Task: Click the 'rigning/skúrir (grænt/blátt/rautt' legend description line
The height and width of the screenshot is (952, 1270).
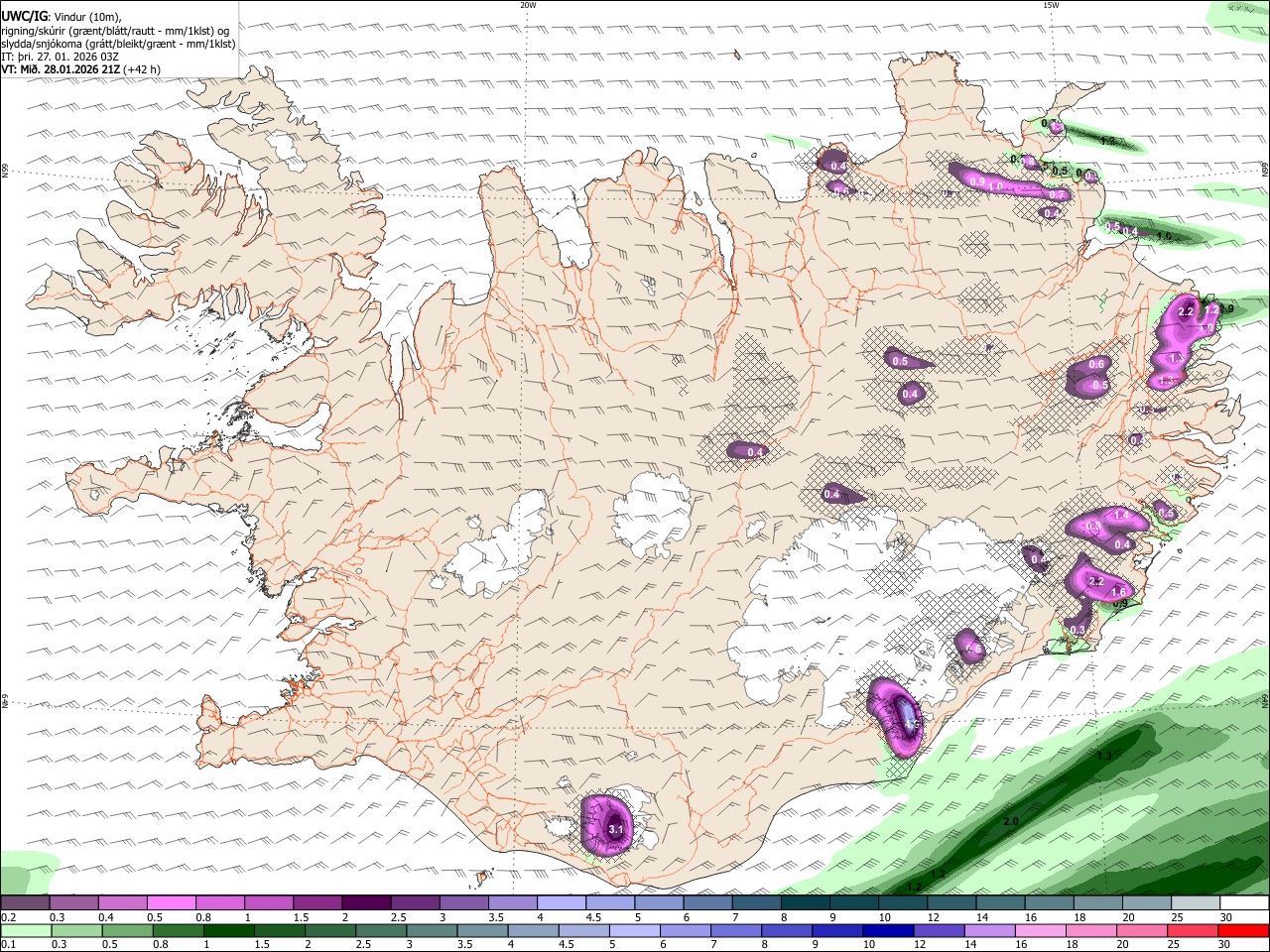Action: (115, 30)
